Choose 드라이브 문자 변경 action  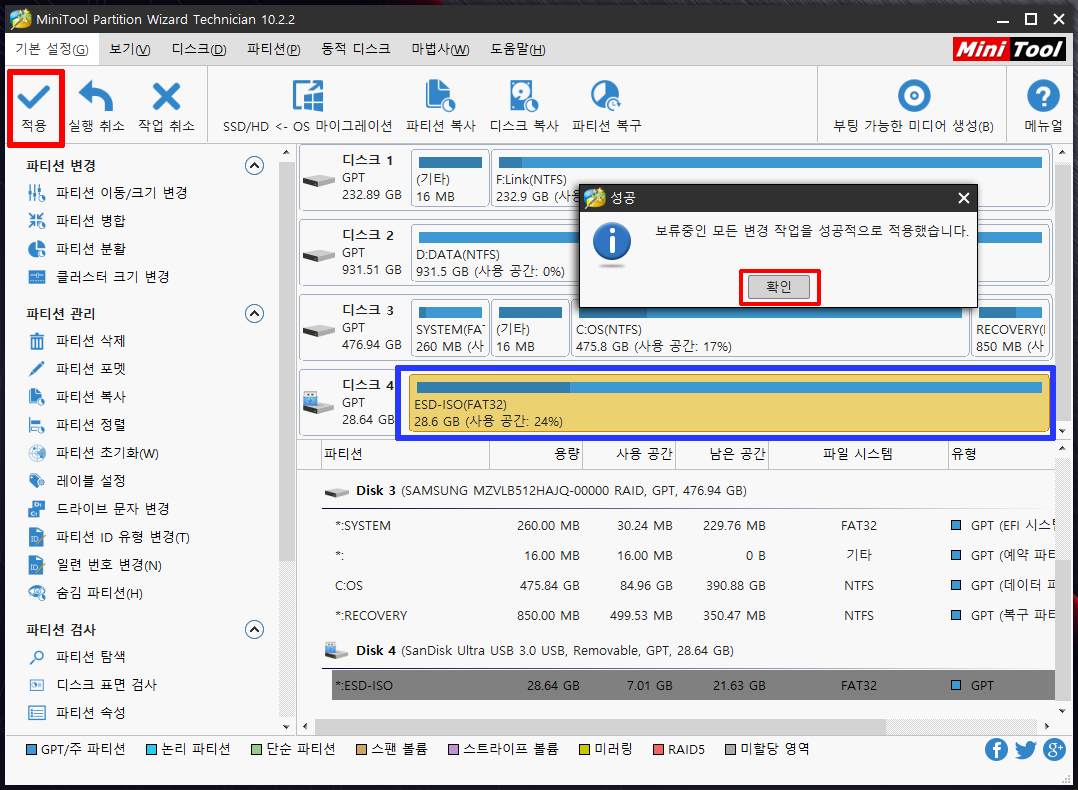click(x=98, y=509)
